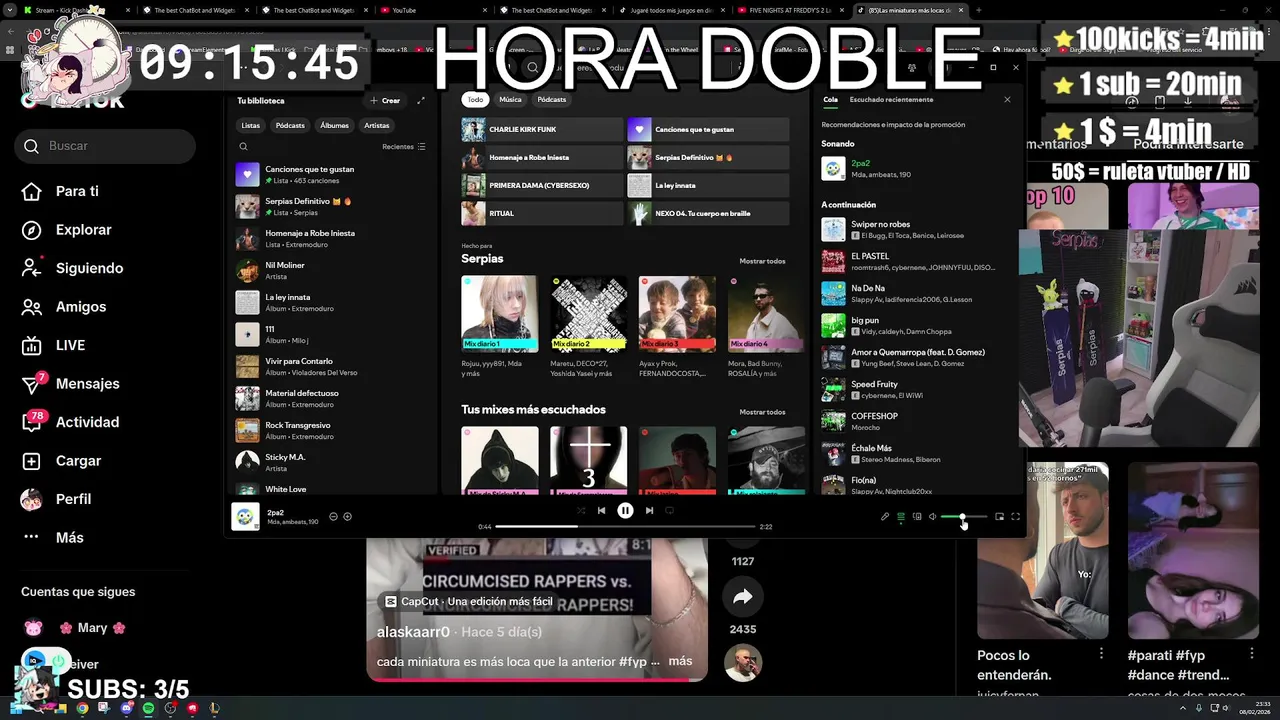Screen dimensions: 1280x720
Task: Go to previous track in Spotify
Action: coord(601,510)
